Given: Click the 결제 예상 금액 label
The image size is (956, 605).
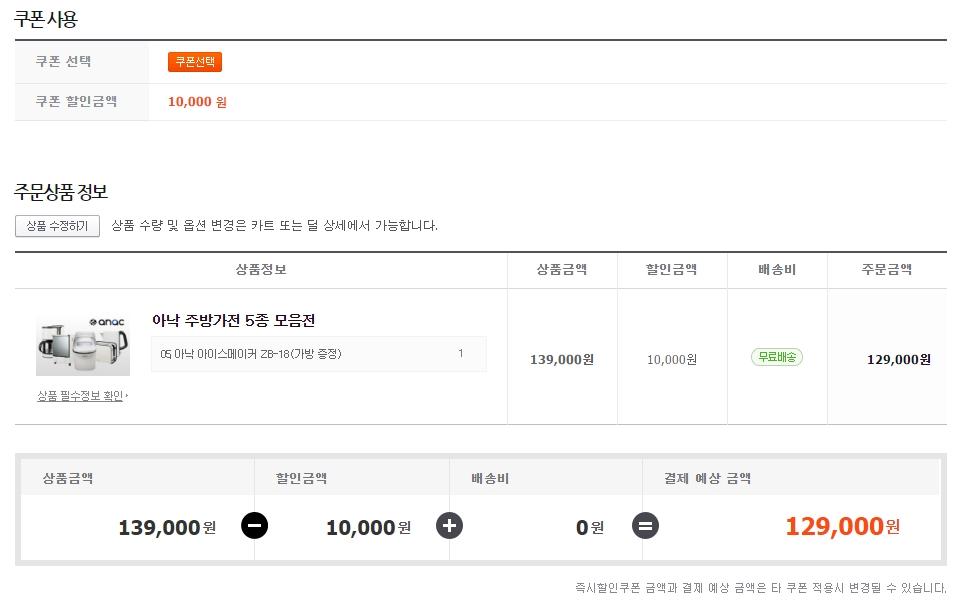Looking at the screenshot, I should 707,479.
